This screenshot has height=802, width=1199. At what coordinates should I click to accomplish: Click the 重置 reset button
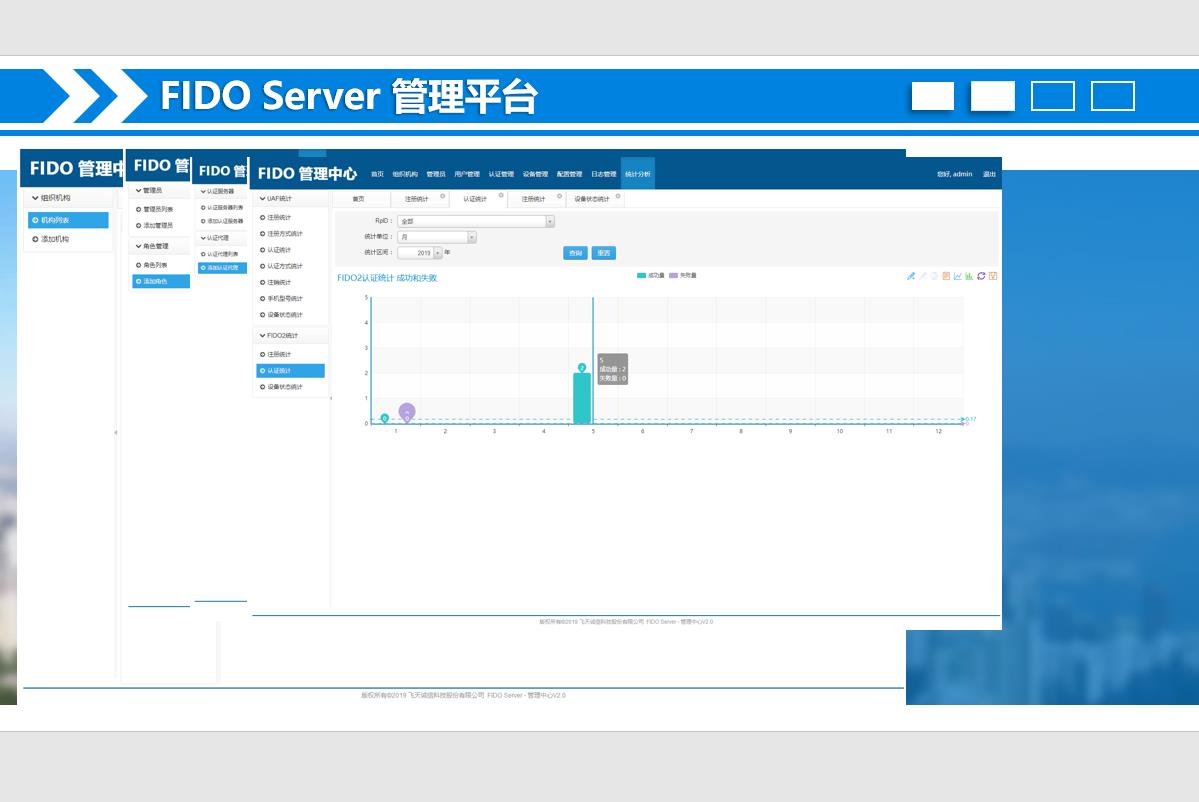coord(603,253)
